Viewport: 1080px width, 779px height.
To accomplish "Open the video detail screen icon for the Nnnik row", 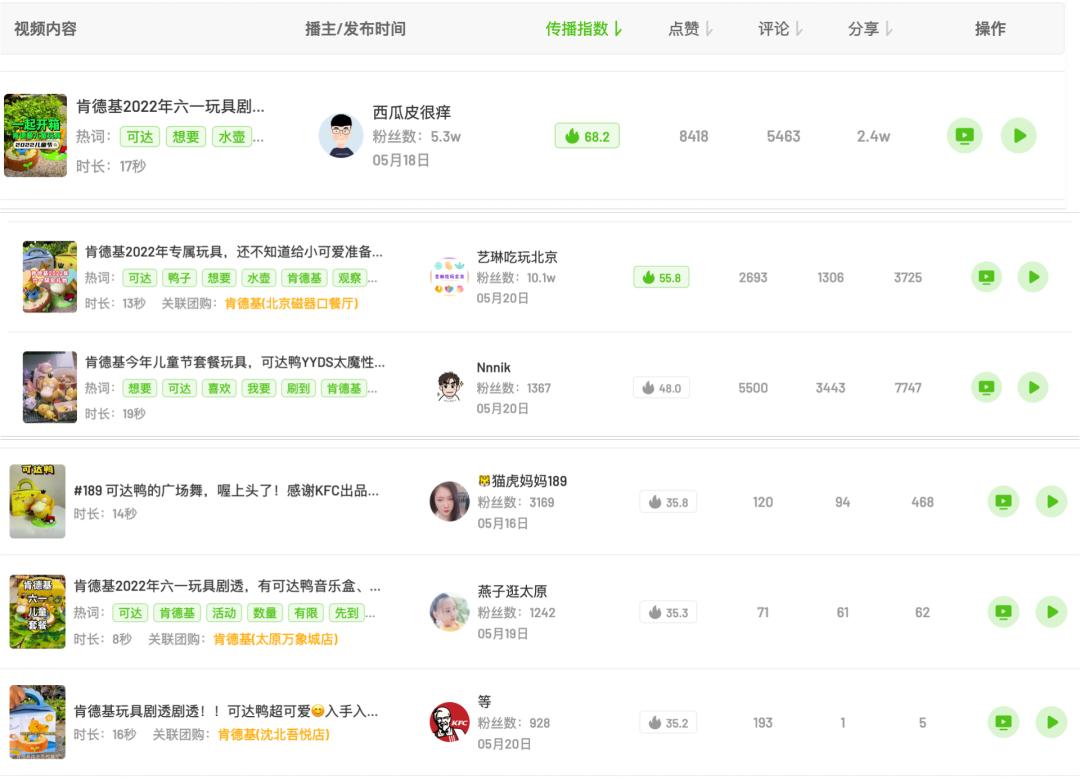I will click(x=986, y=387).
